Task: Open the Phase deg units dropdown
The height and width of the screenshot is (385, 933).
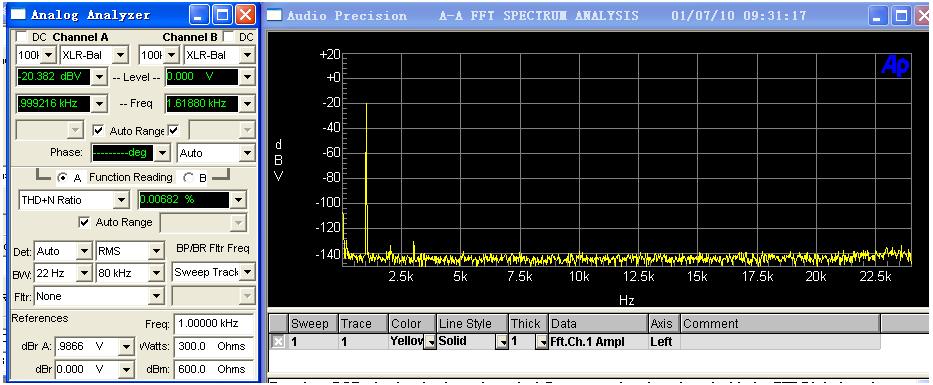Action: pyautogui.click(x=162, y=153)
